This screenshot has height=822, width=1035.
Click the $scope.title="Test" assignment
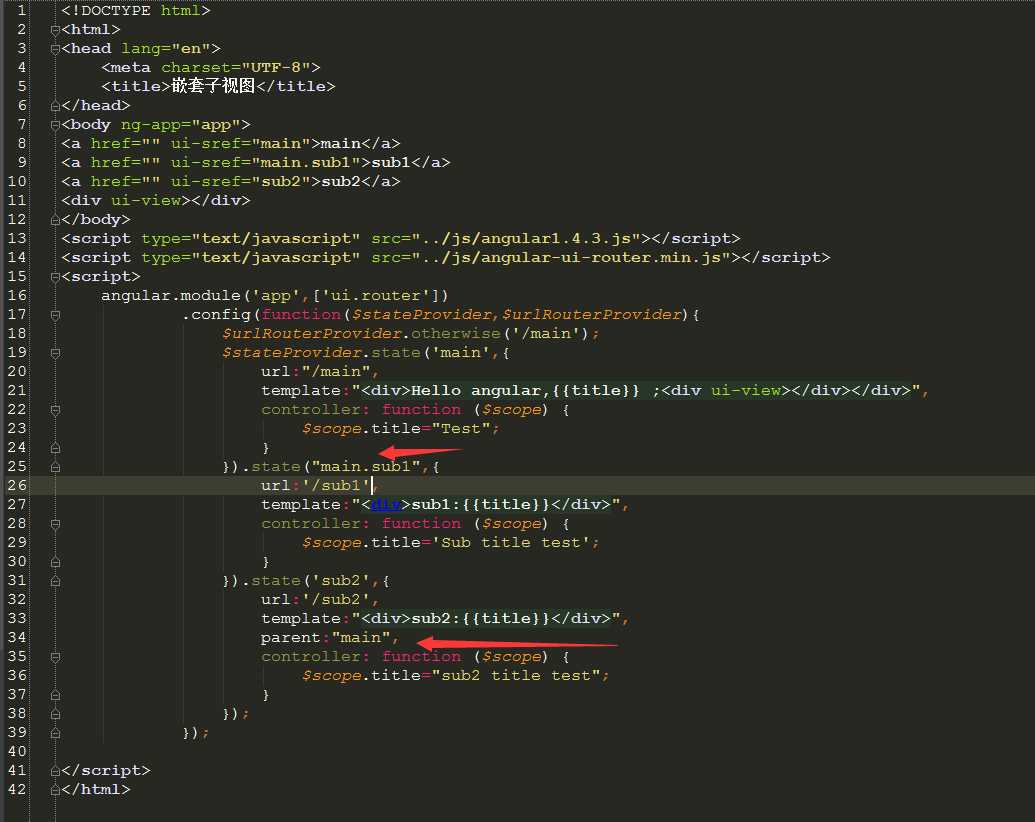point(400,428)
